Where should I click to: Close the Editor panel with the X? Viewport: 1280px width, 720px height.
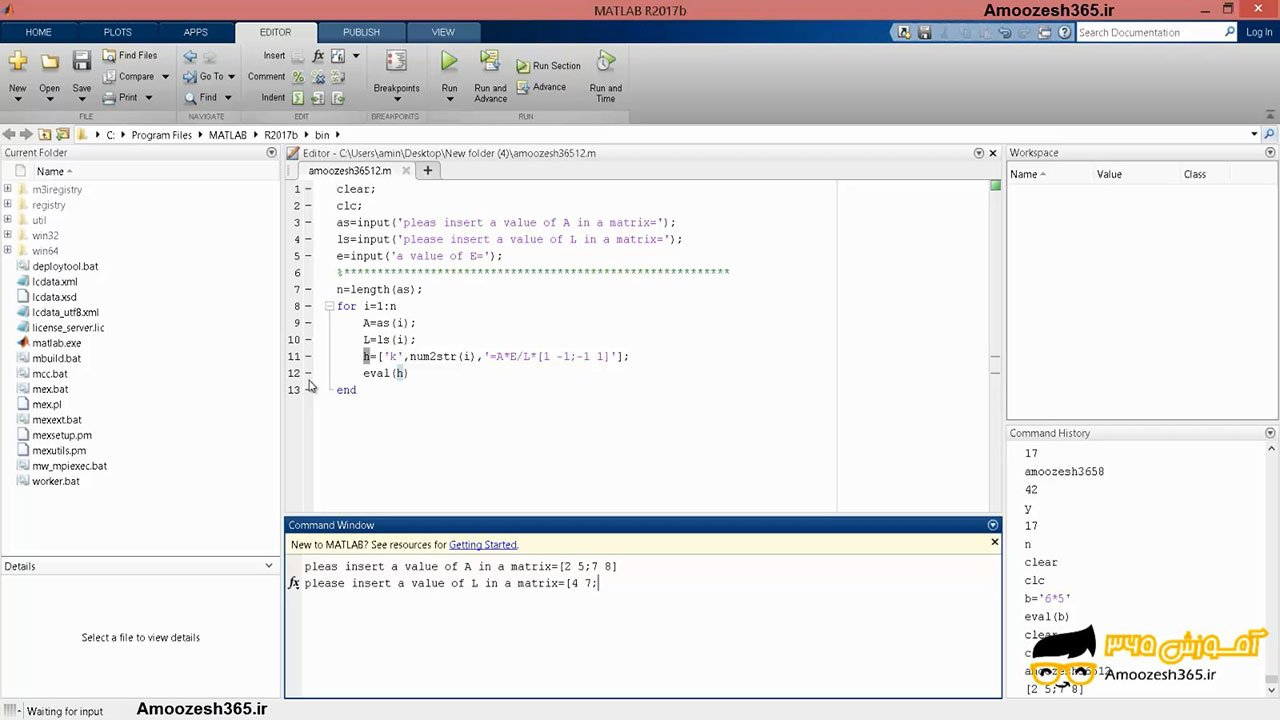(993, 153)
